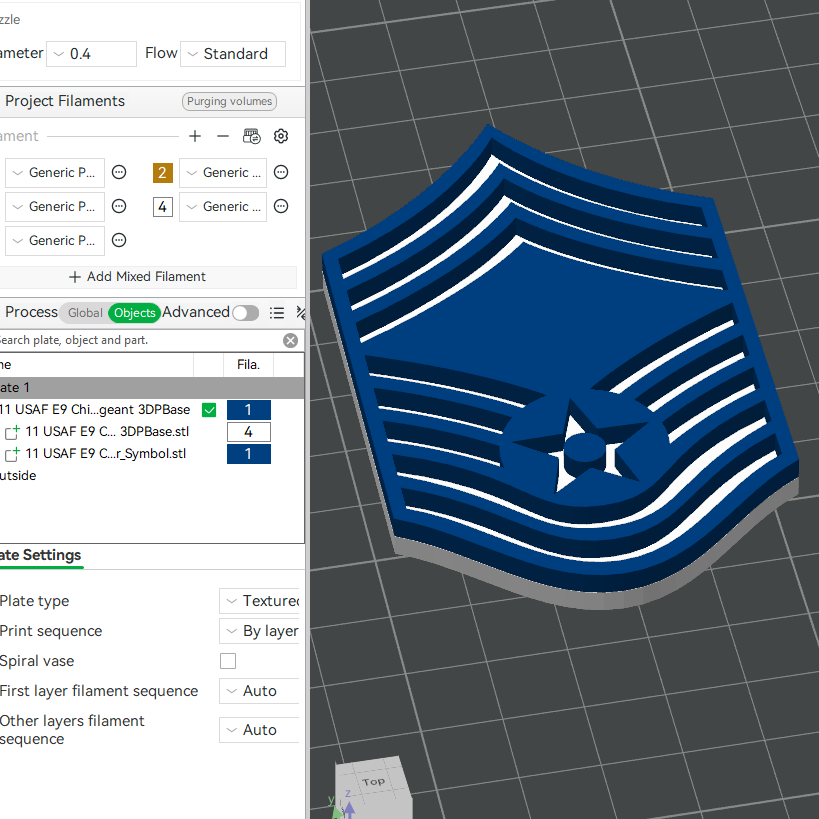
Task: Open the Print sequence dropdown
Action: pos(260,631)
